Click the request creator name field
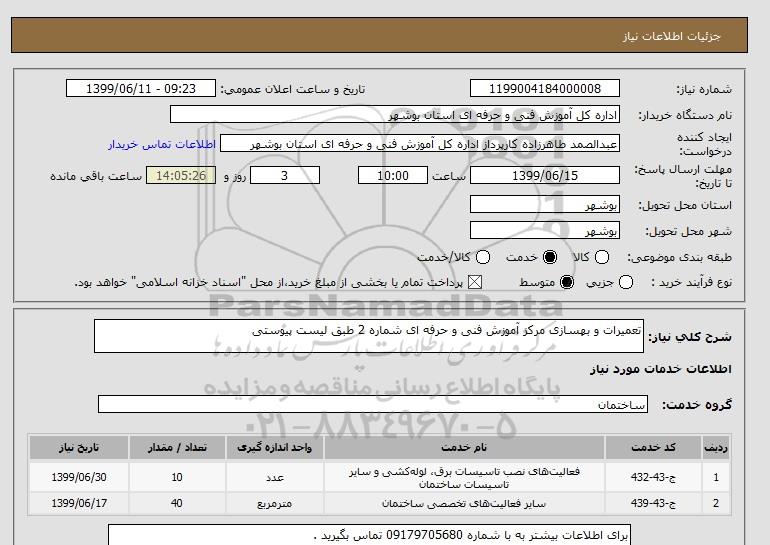The height and width of the screenshot is (545, 770). tap(420, 144)
